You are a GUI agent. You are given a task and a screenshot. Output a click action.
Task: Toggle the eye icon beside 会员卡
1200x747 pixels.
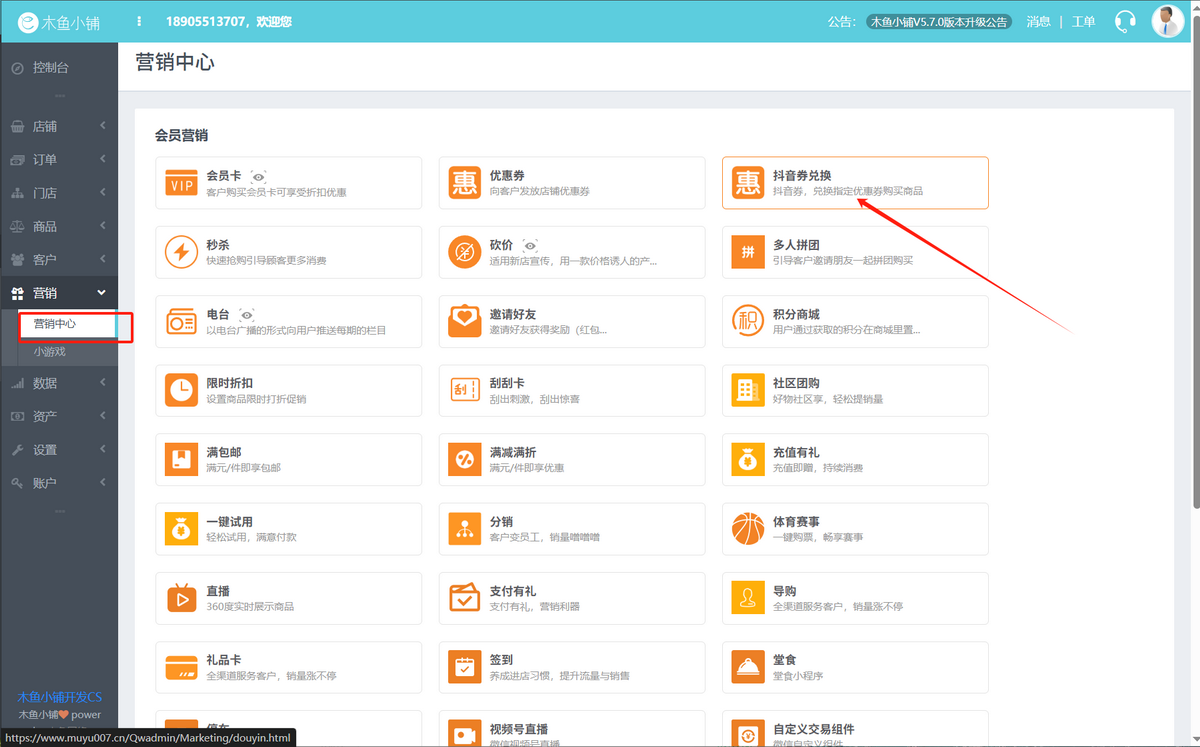pyautogui.click(x=258, y=176)
